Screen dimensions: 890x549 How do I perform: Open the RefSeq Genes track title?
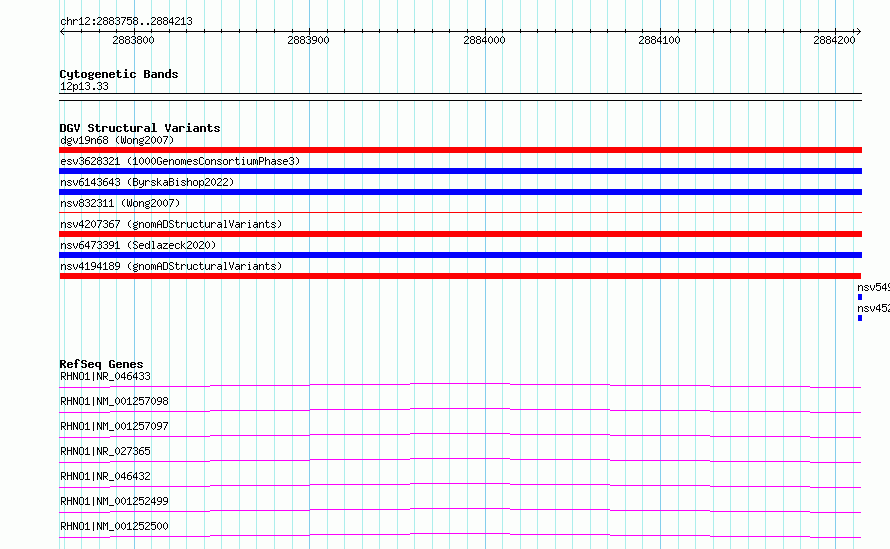[x=101, y=364]
